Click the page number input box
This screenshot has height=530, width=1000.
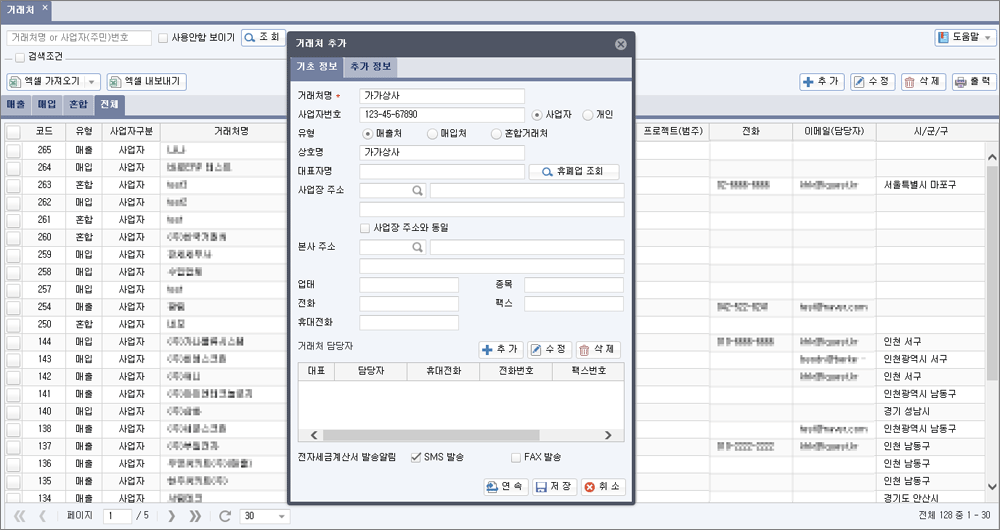click(117, 516)
